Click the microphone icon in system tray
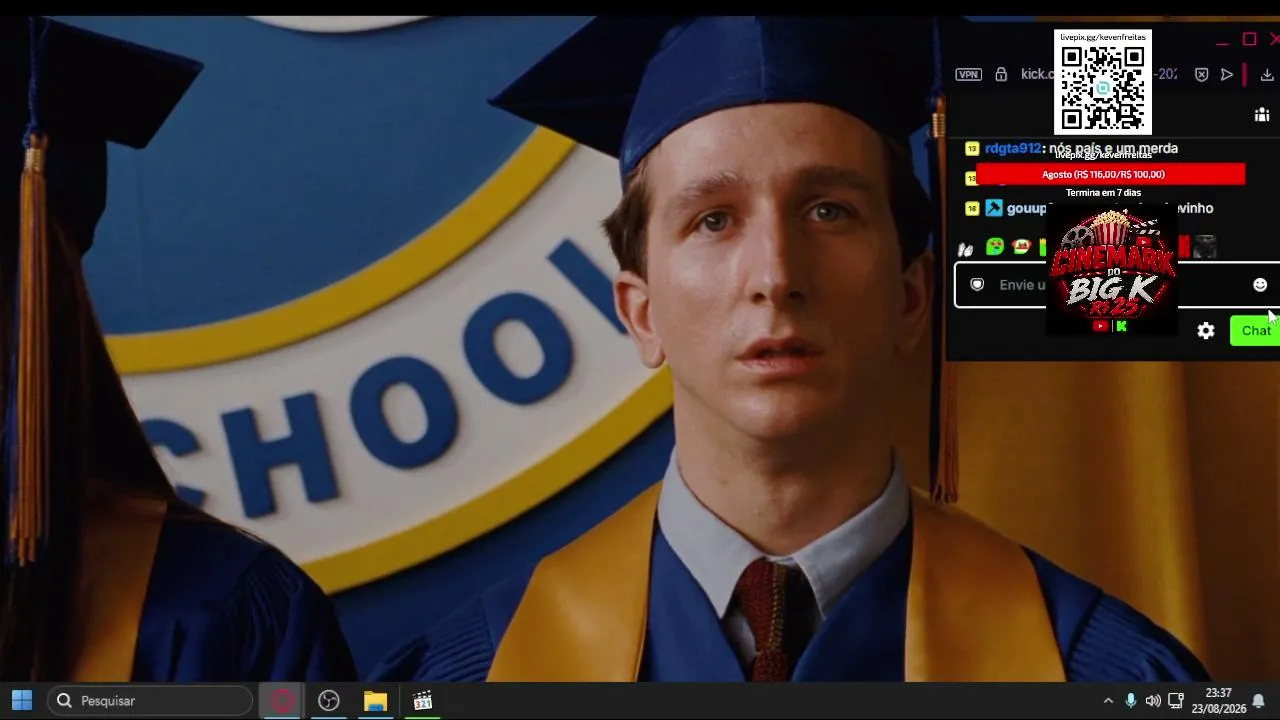The width and height of the screenshot is (1280, 720). (1131, 701)
